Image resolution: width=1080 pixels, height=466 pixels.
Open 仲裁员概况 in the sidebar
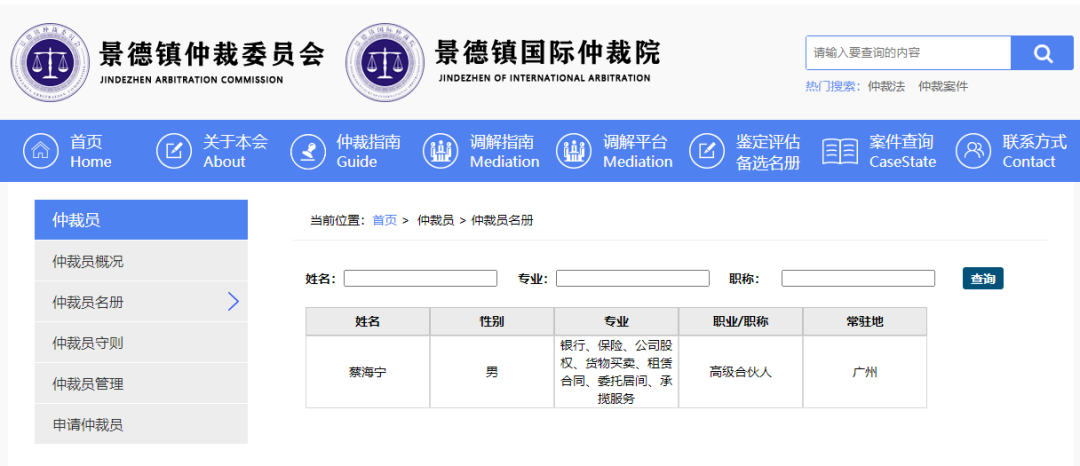pos(141,261)
